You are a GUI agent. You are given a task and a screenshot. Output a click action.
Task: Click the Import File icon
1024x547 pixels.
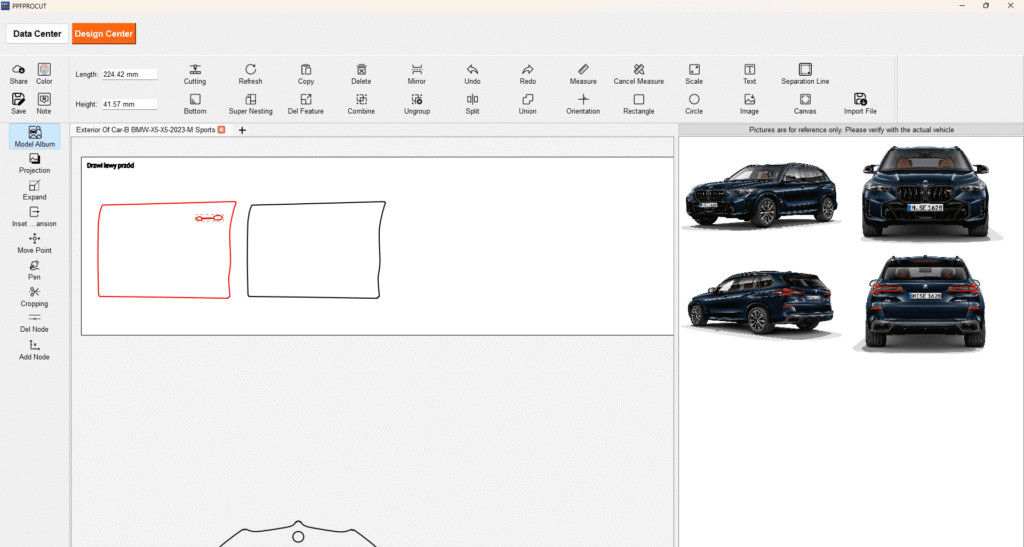tap(860, 99)
